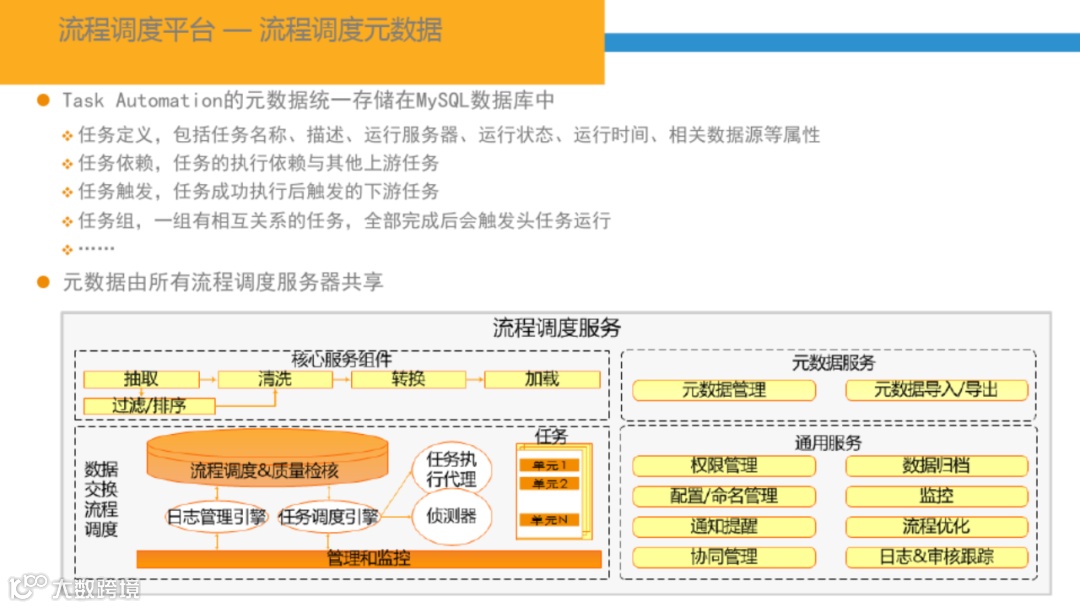Click the slide title 流程调度平台 — 流程调度元数据
The width and height of the screenshot is (1080, 608).
tap(250, 30)
